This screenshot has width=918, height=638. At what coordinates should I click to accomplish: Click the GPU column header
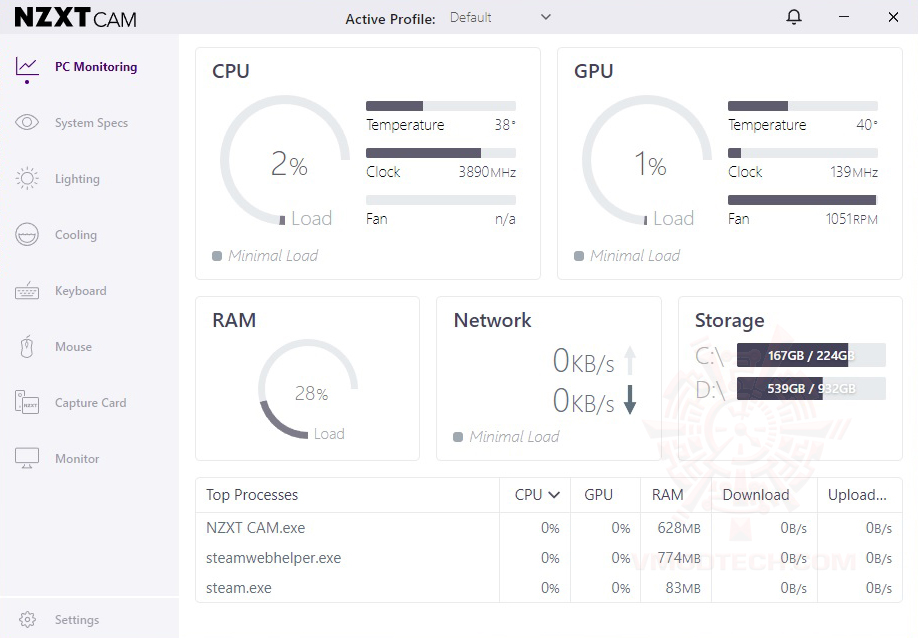coord(598,495)
